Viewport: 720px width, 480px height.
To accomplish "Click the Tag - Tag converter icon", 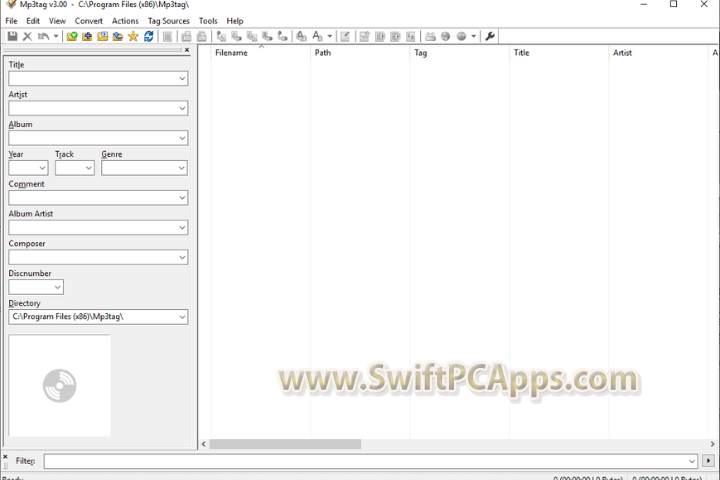I will coord(283,36).
